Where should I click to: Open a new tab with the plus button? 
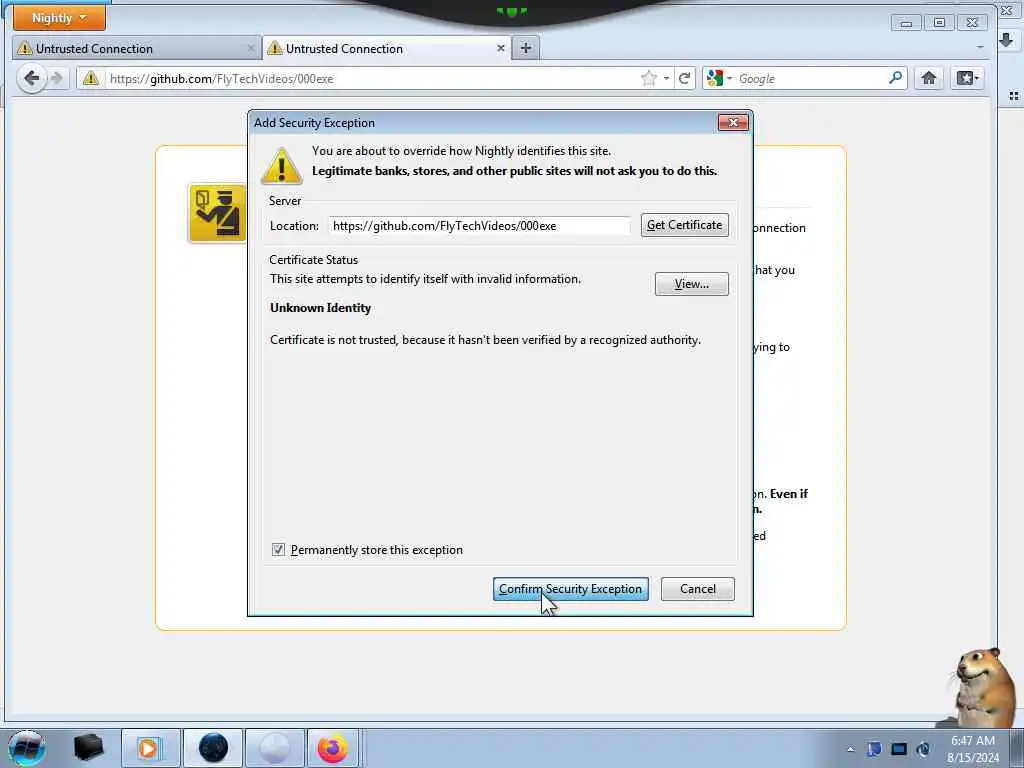(x=526, y=48)
